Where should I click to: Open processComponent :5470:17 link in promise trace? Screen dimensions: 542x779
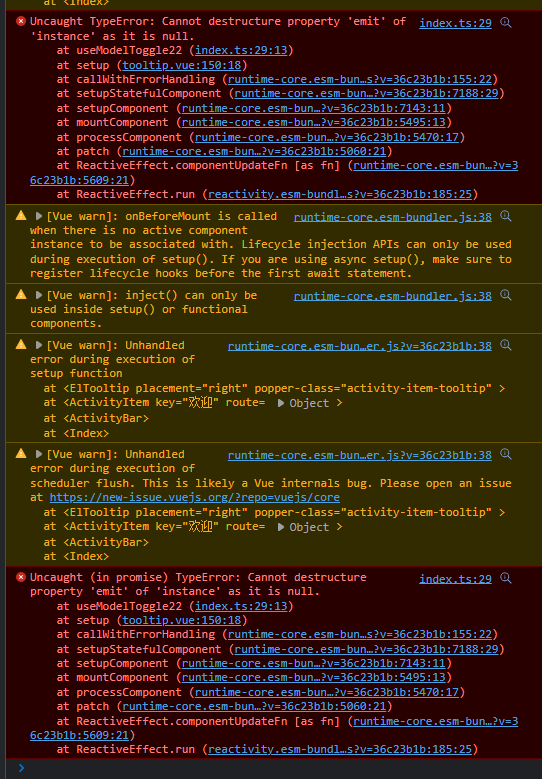326,692
